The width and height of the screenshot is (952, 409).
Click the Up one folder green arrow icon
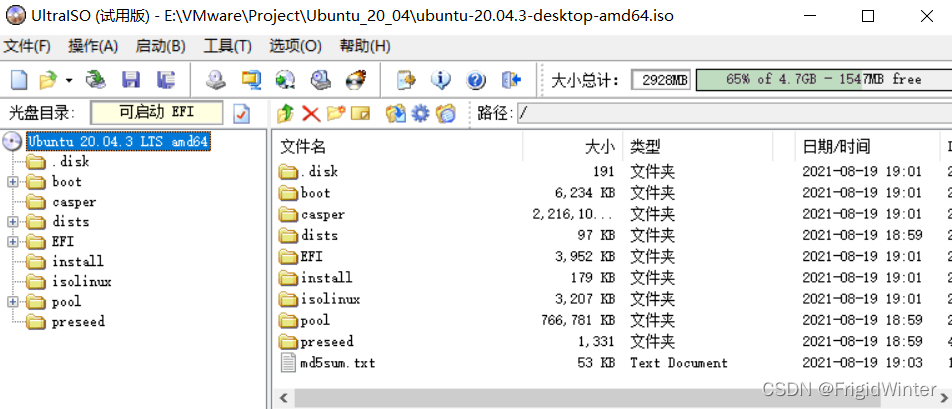coord(285,113)
